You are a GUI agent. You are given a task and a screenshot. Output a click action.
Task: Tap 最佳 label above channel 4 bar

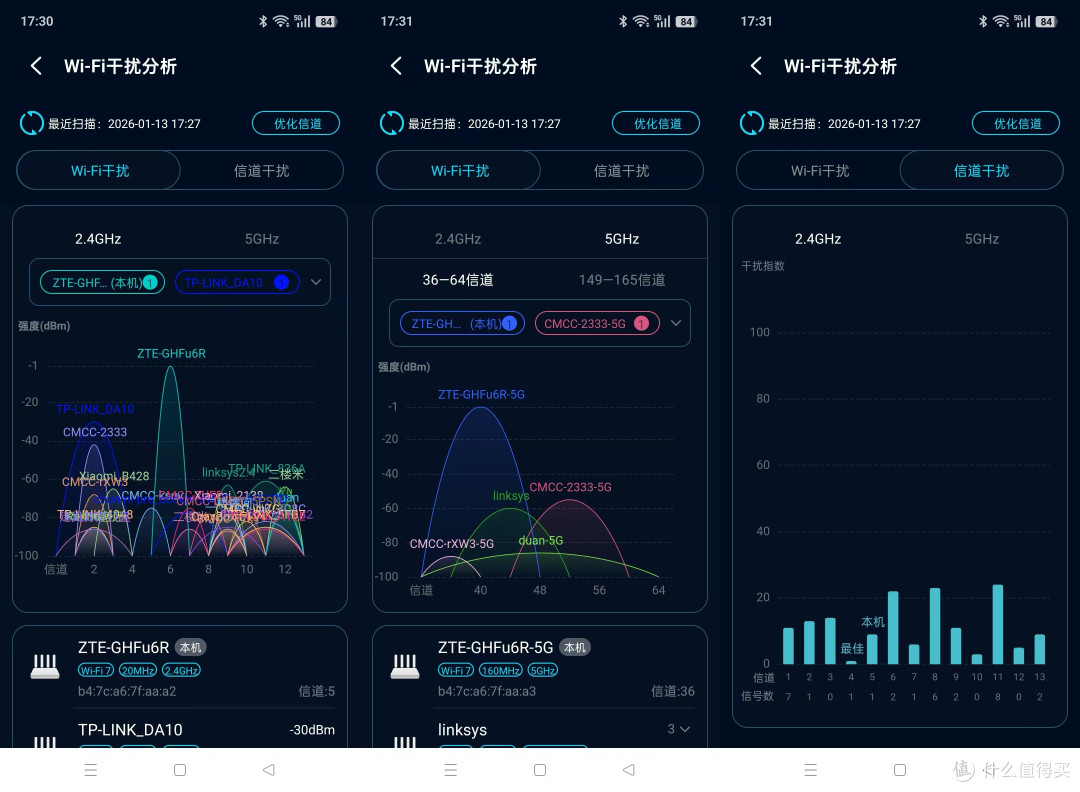[852, 649]
